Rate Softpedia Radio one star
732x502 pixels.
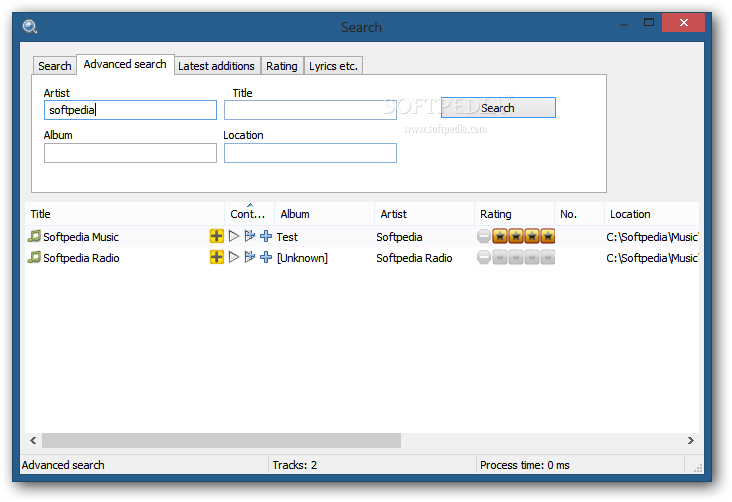(x=500, y=257)
